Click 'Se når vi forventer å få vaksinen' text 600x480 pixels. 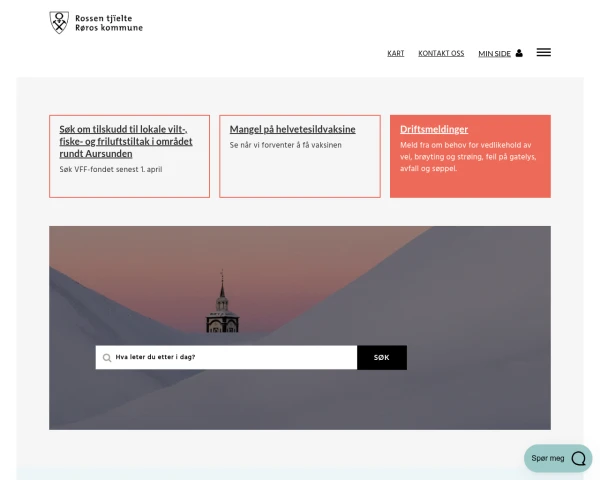click(x=285, y=145)
